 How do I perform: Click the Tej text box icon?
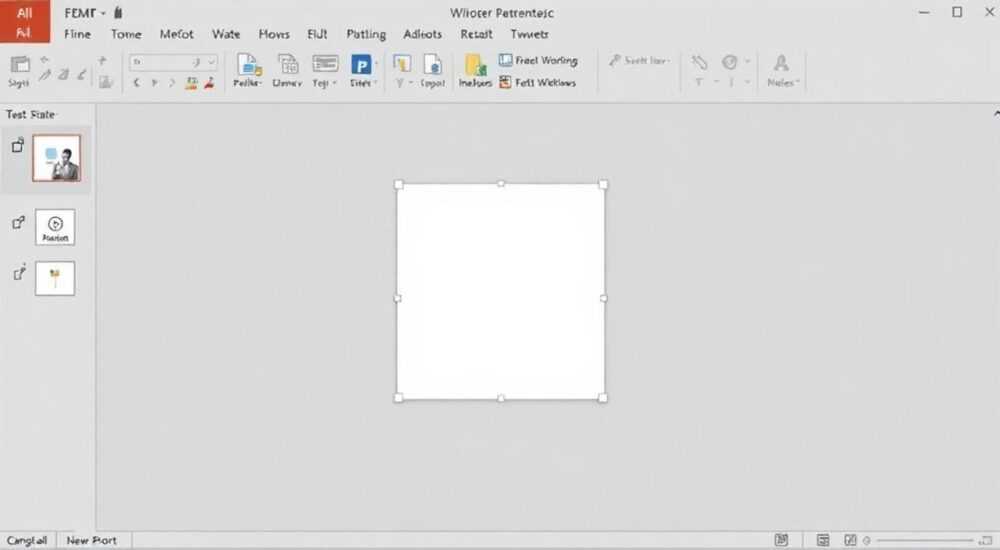pyautogui.click(x=325, y=64)
